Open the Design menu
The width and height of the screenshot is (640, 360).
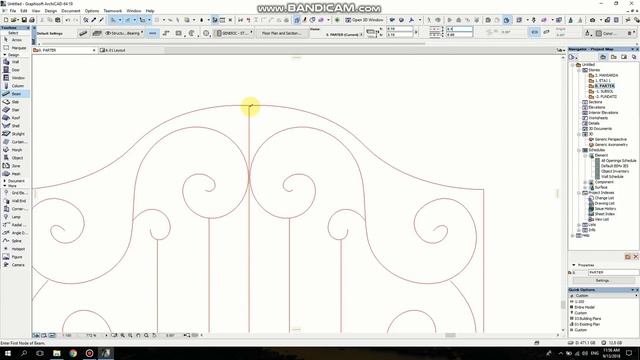pos(51,11)
